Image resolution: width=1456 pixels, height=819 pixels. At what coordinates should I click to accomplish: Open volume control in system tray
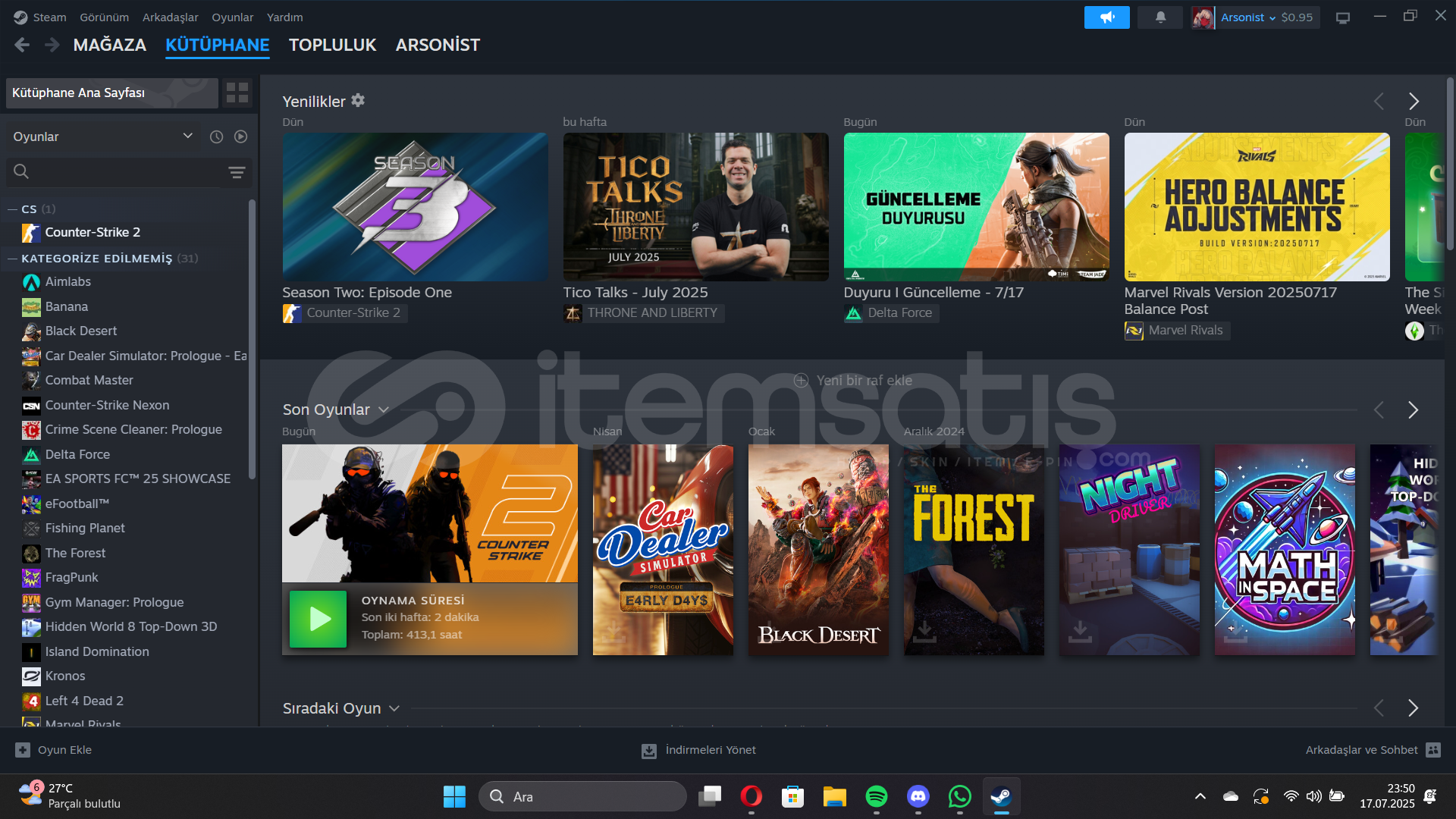click(x=1313, y=796)
